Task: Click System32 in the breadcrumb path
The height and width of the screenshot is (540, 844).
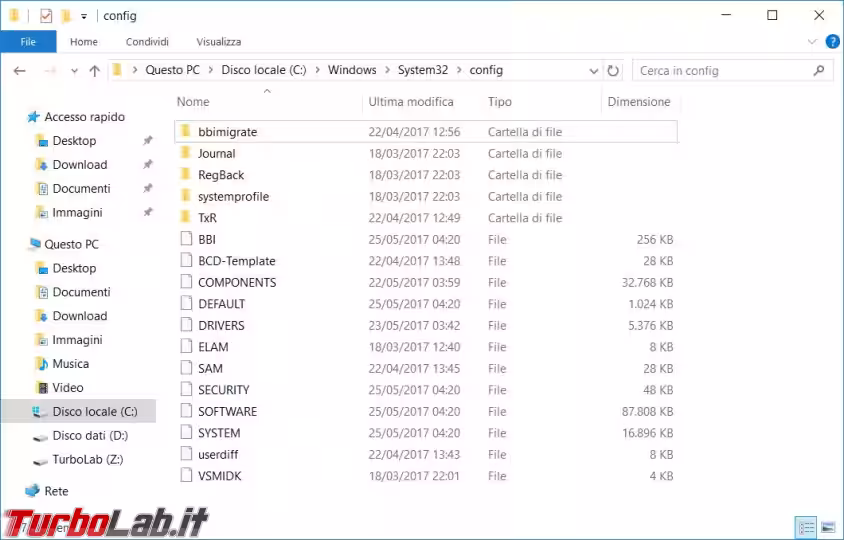Action: tap(423, 71)
